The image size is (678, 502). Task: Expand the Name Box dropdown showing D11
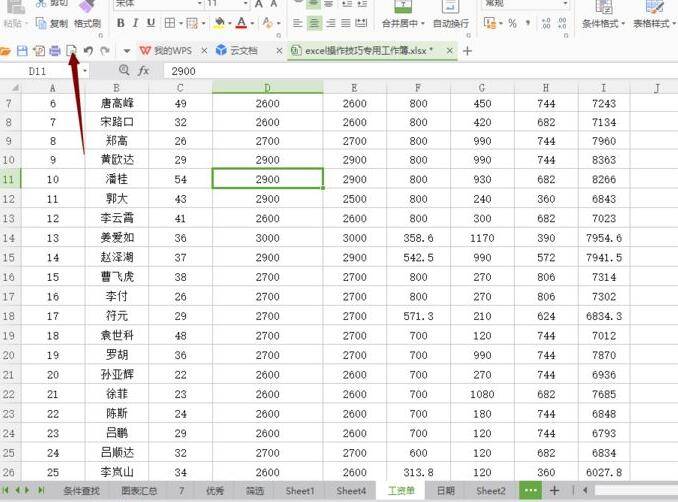click(83, 71)
